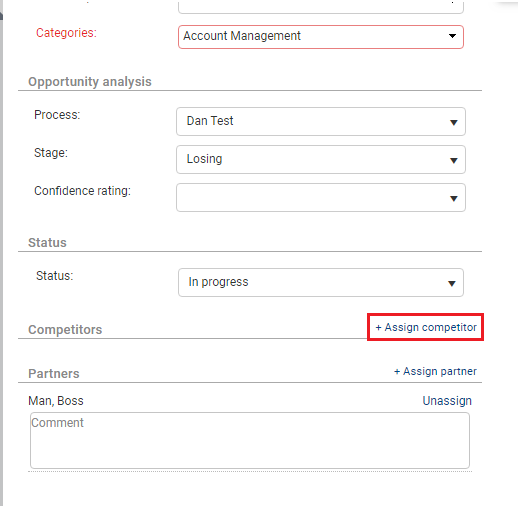Viewport: 518px width, 506px height.
Task: Click into the partner Comment text box
Action: 250,440
